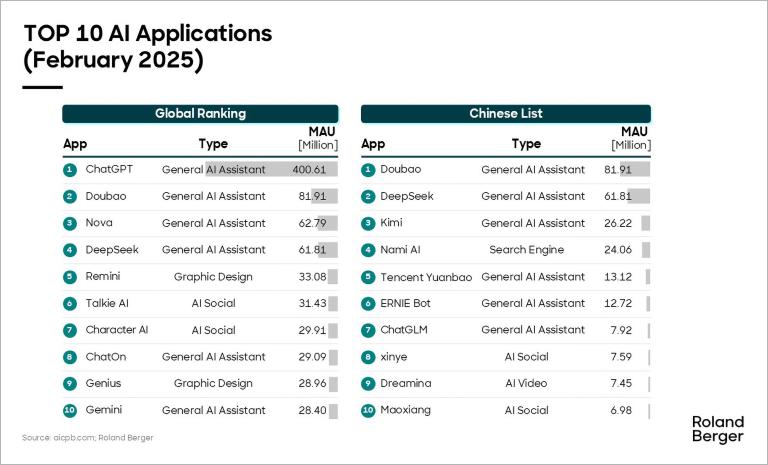Click Maoxiang's 6.98 MAU value

tap(625, 410)
